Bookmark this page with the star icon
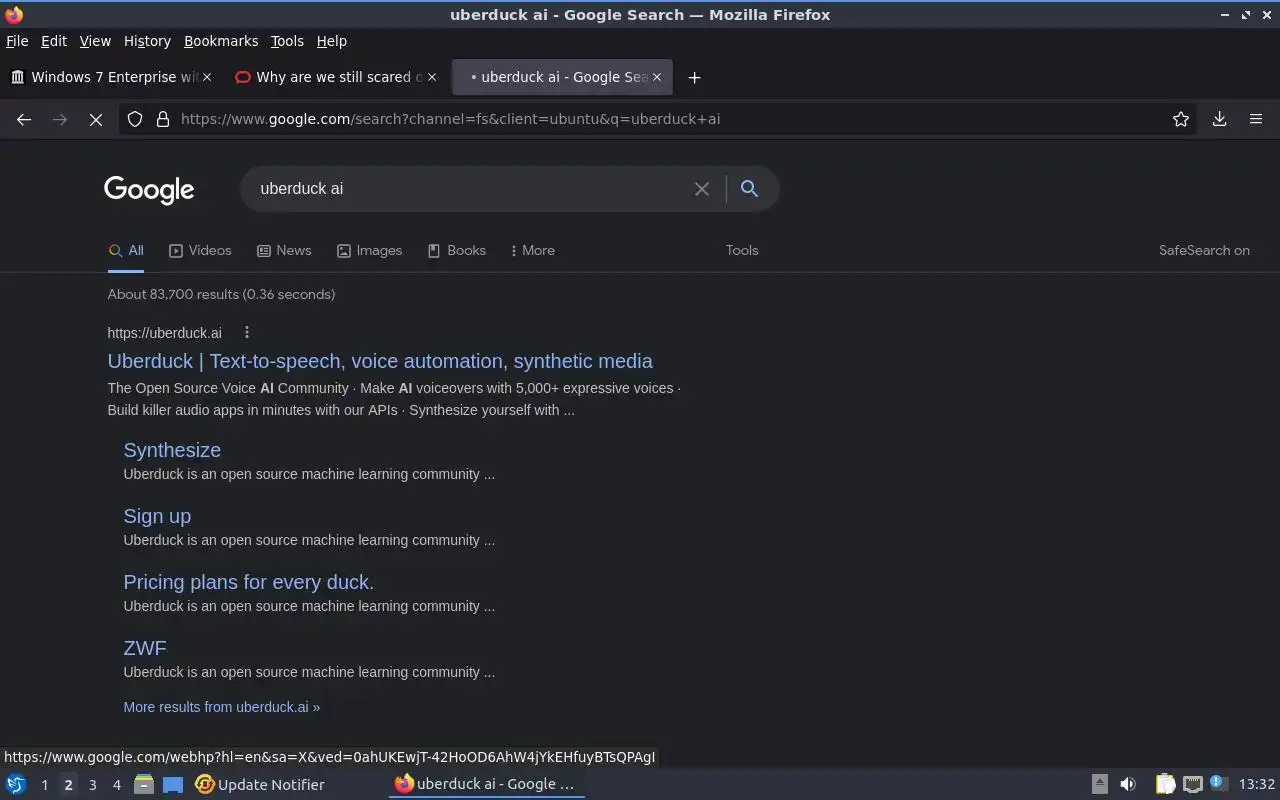Screen dimensions: 1280x800 pyautogui.click(x=1181, y=119)
